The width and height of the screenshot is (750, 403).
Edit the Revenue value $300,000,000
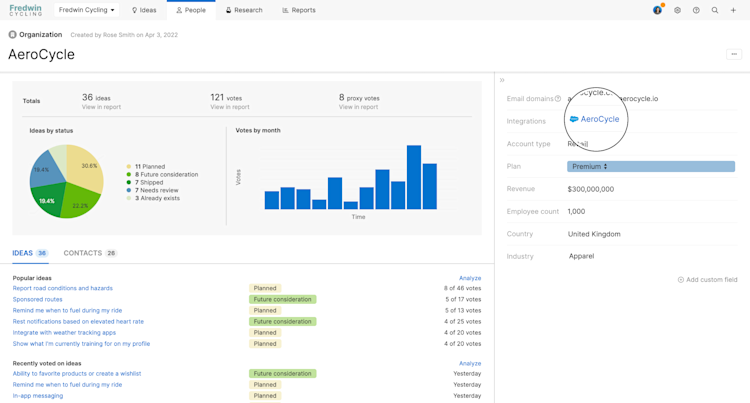(x=591, y=189)
